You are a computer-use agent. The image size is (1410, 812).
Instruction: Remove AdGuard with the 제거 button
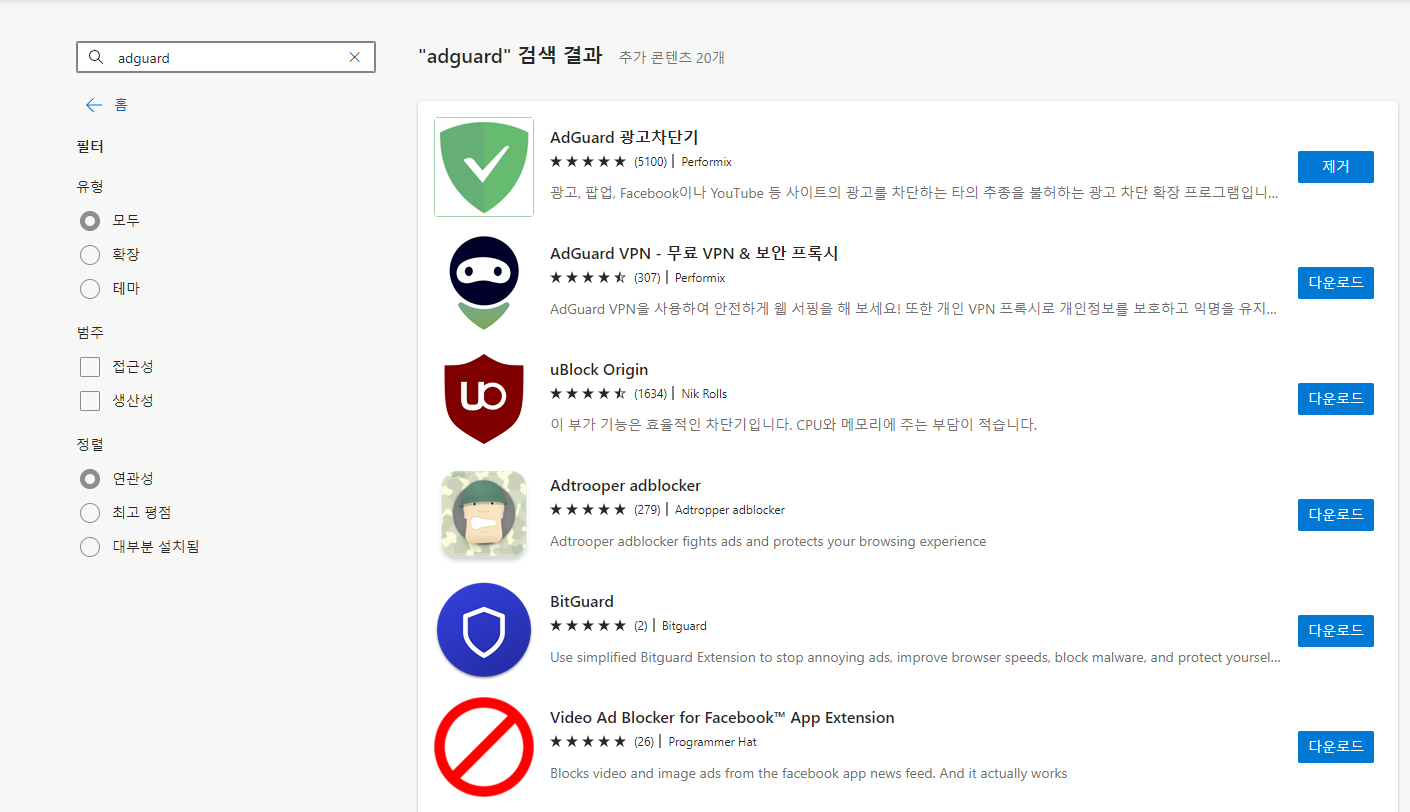(x=1335, y=167)
